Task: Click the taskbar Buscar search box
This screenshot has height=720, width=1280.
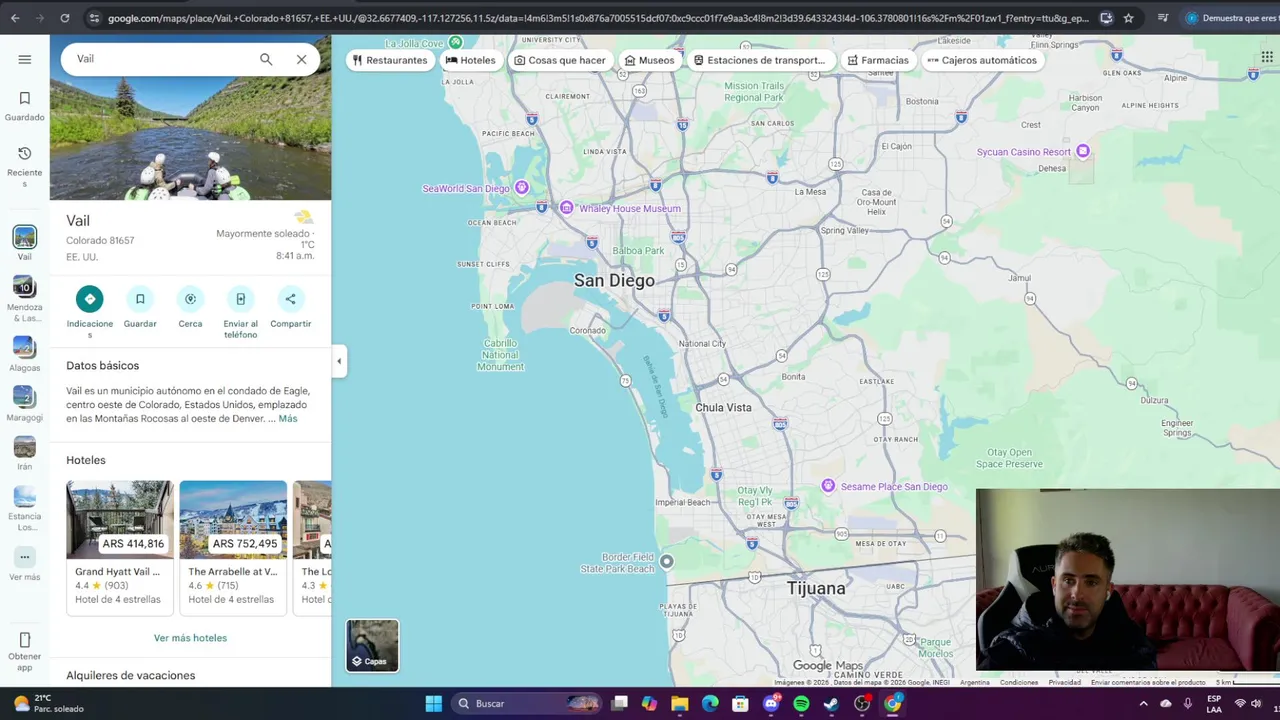Action: point(526,703)
